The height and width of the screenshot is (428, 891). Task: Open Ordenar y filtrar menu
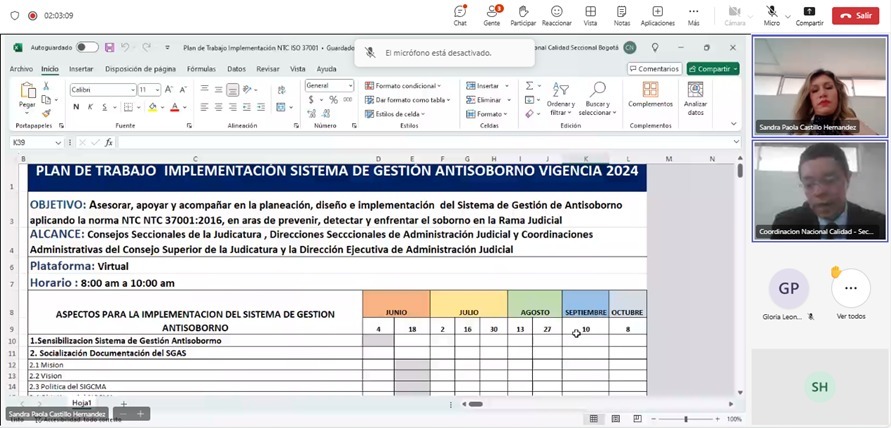click(x=561, y=99)
